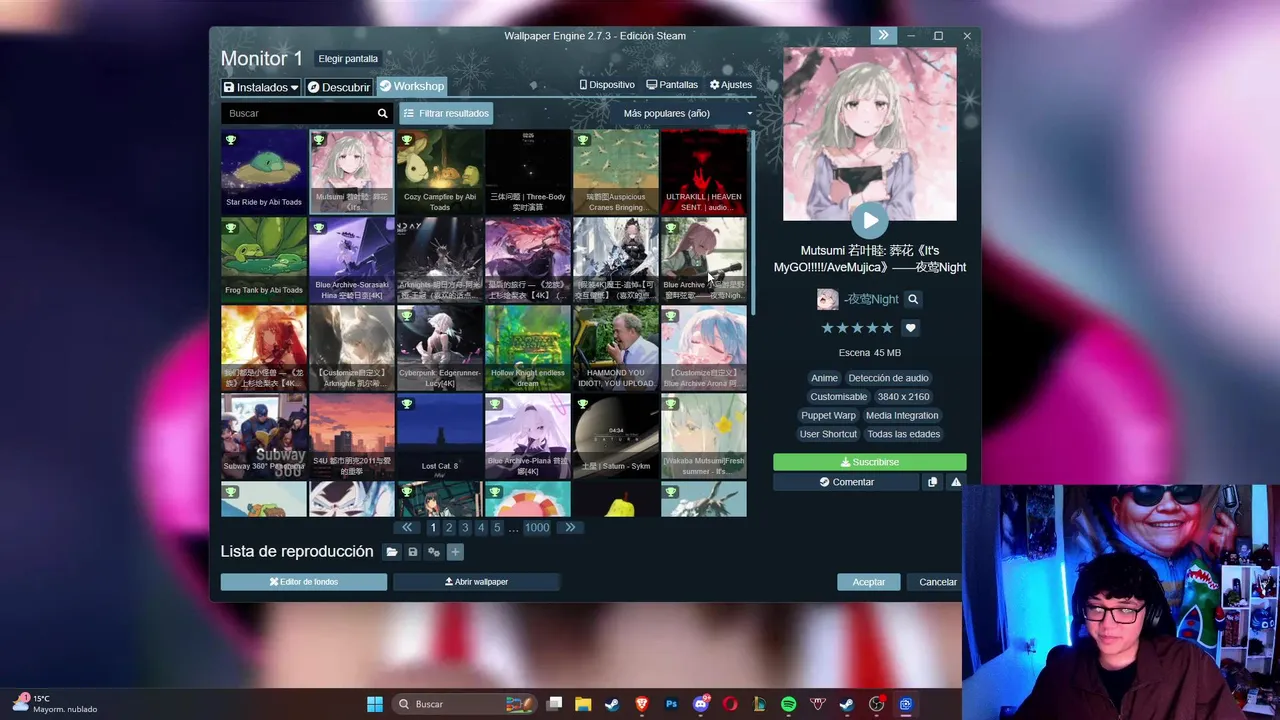The image size is (1280, 720).
Task: Copy wallpaper link with the clipboard icon
Action: tap(932, 482)
